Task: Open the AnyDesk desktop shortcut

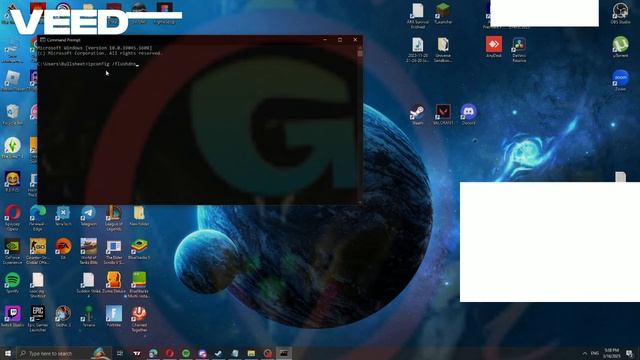Action: pyautogui.click(x=494, y=47)
